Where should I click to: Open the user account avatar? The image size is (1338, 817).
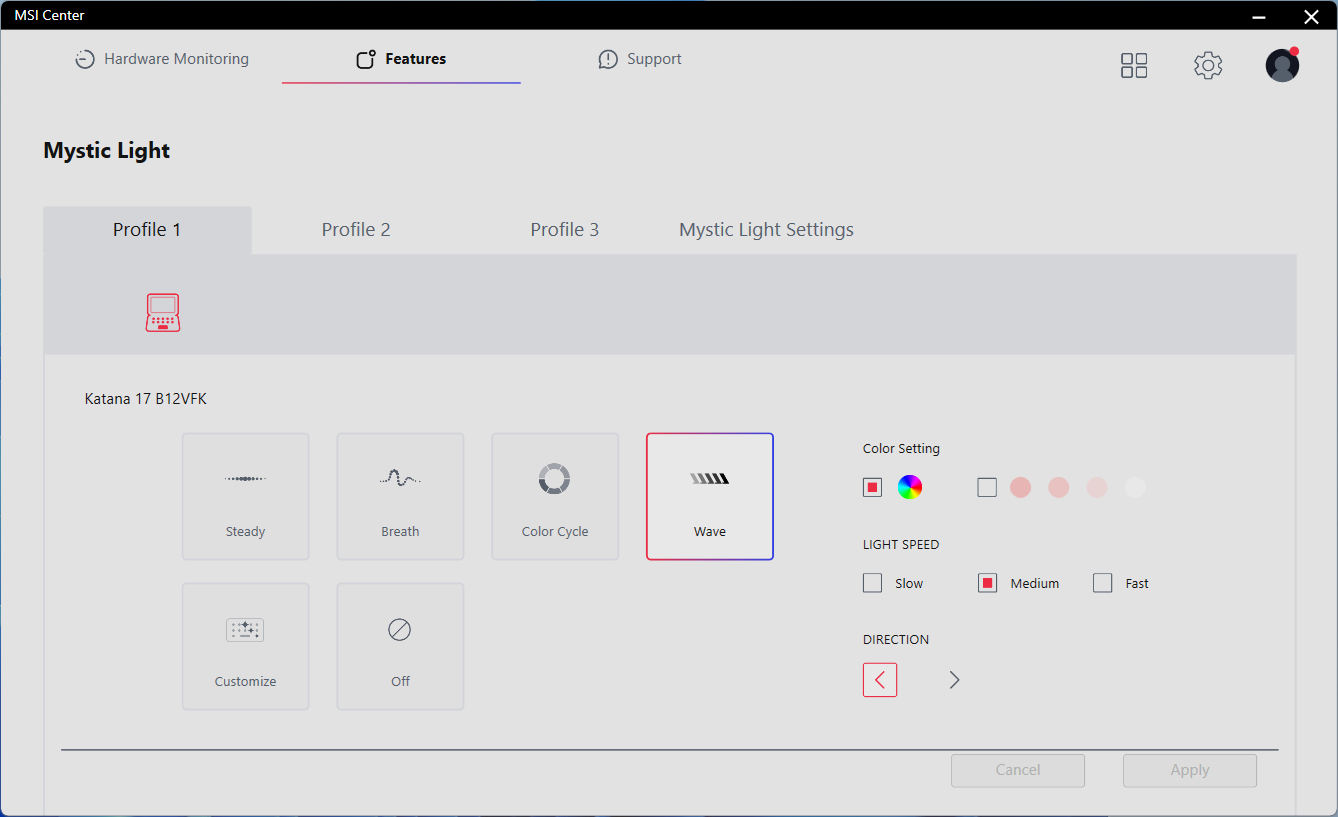(x=1282, y=65)
